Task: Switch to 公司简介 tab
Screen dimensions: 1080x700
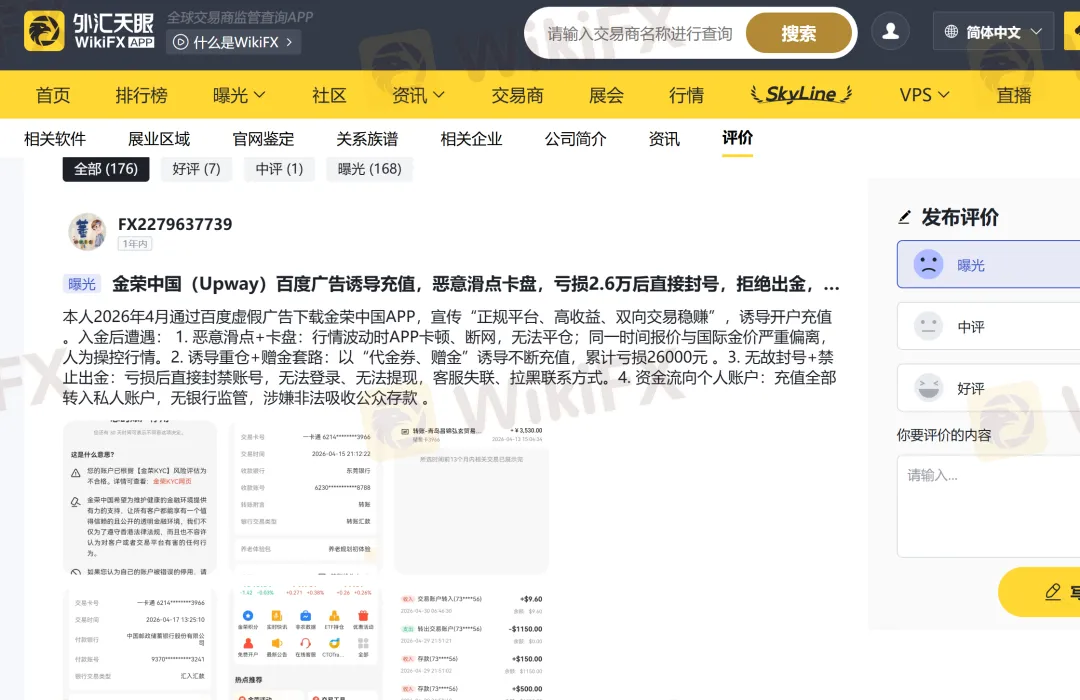Action: (x=575, y=139)
